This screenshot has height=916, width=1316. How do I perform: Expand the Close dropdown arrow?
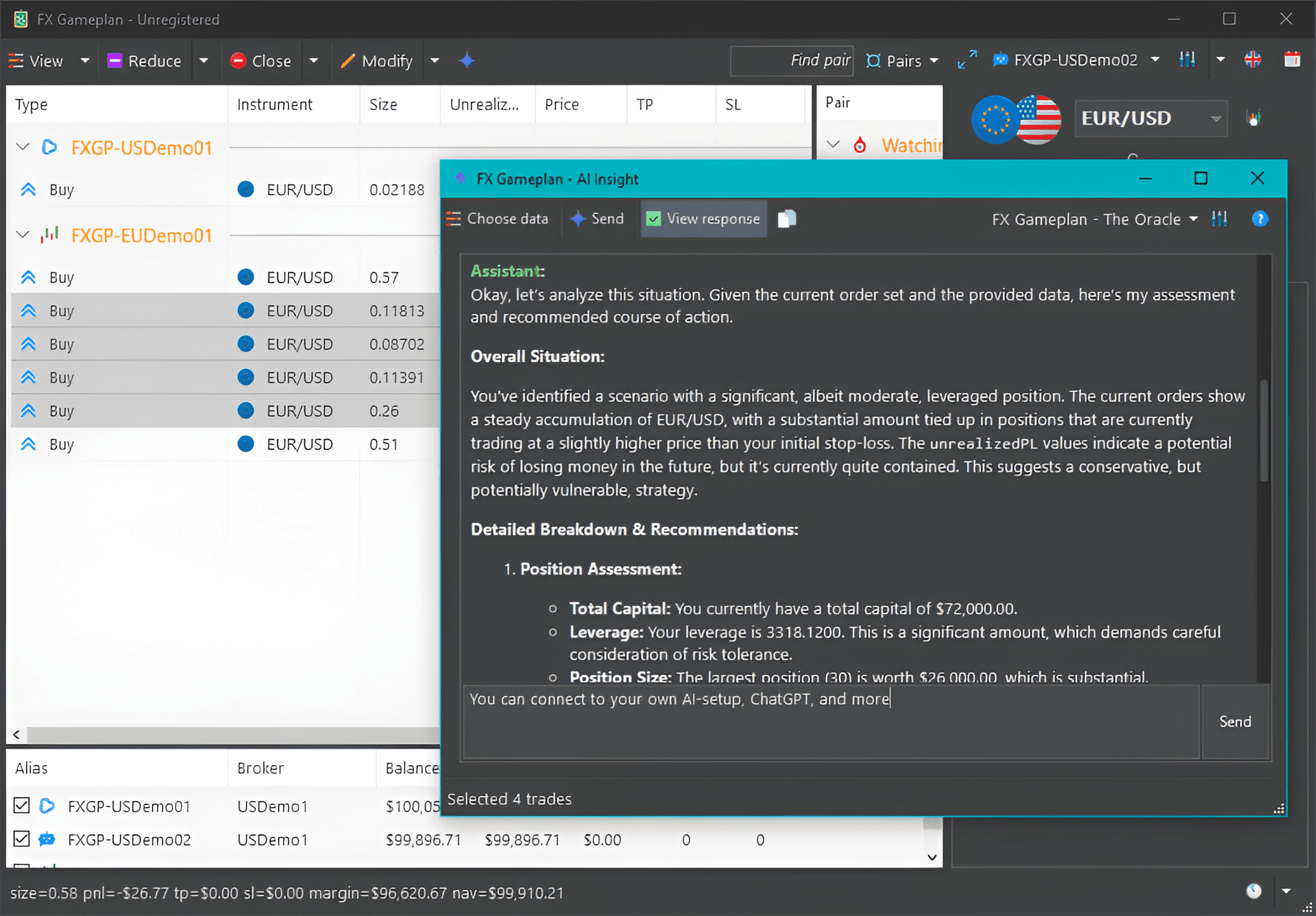tap(314, 61)
